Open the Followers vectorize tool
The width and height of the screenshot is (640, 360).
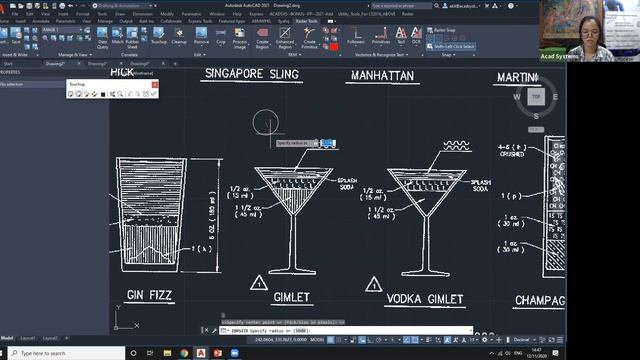coord(356,36)
